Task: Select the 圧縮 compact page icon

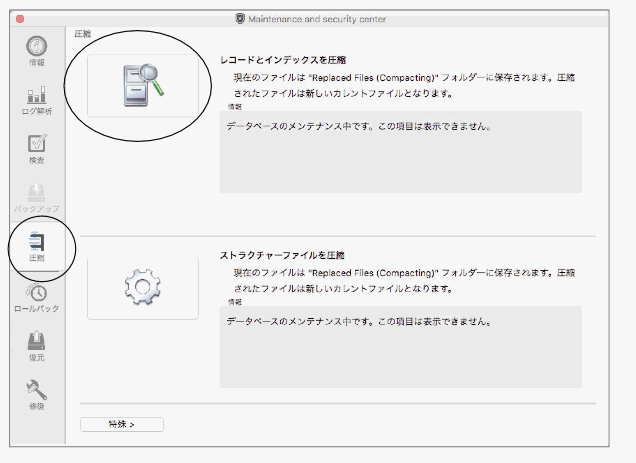Action: 37,246
